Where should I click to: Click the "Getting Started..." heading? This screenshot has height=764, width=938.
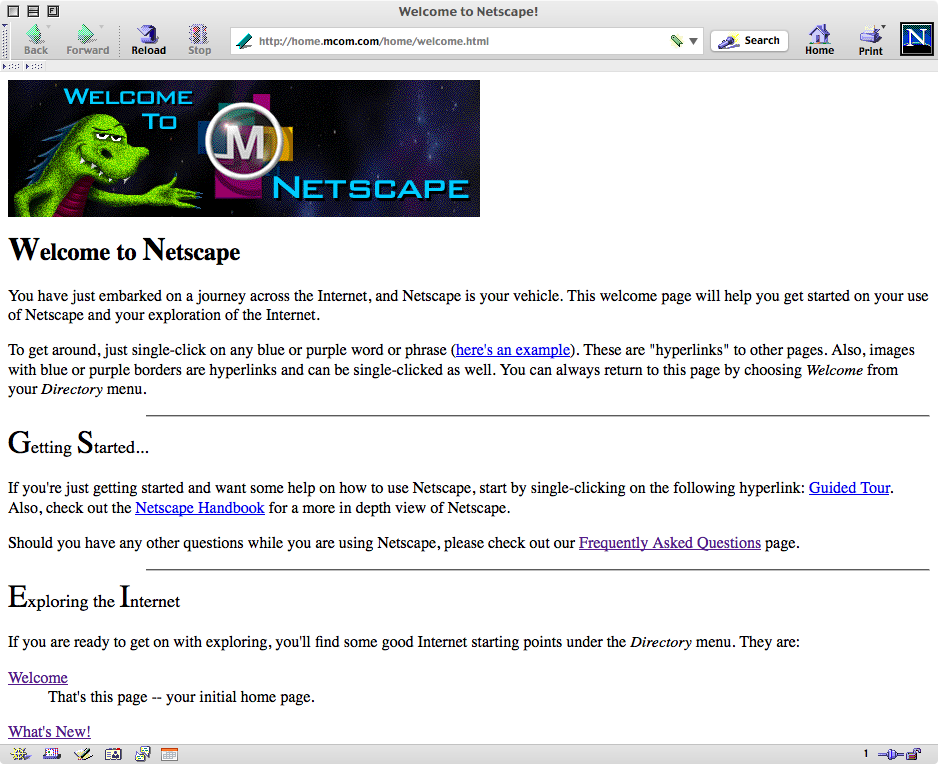pos(78,443)
